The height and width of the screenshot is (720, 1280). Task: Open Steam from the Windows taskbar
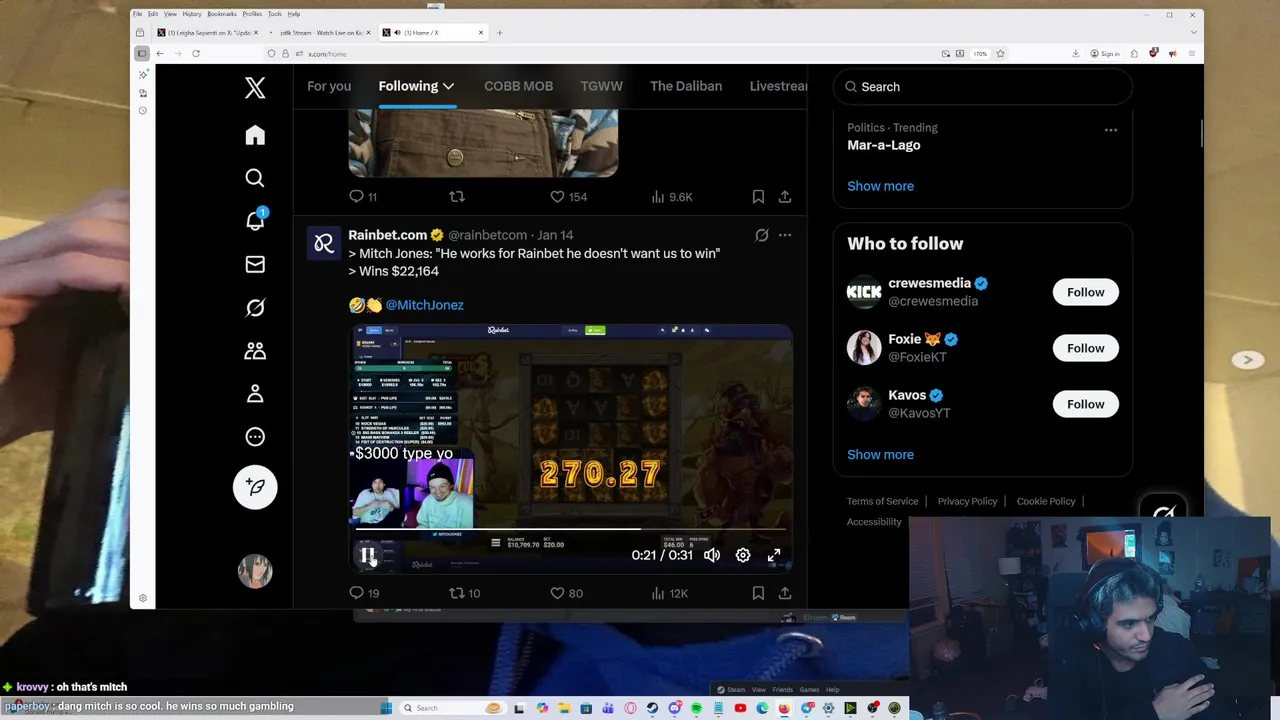(652, 708)
